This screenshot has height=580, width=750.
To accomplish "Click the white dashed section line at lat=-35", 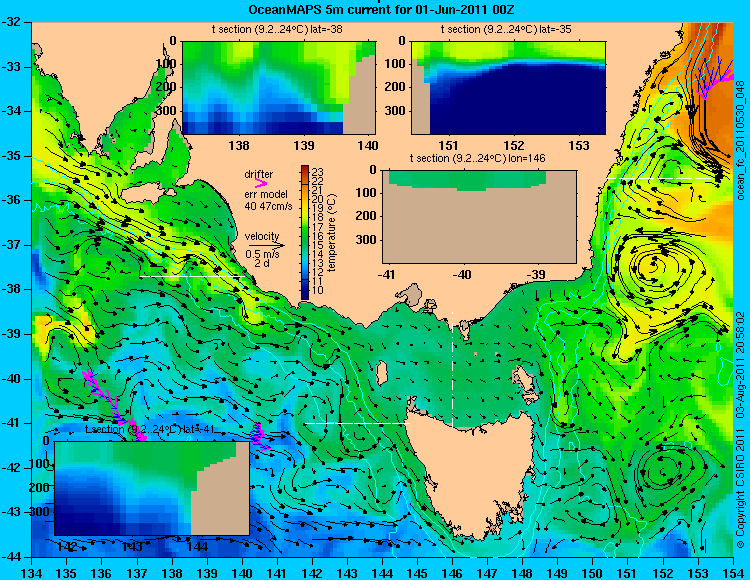I will coord(660,178).
